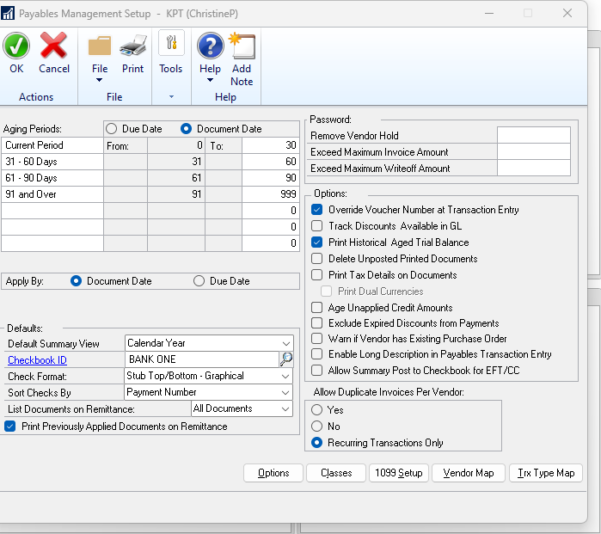Enable Delete Unposted Printed Documents
Screen dimensions: 601x534
pyautogui.click(x=317, y=258)
